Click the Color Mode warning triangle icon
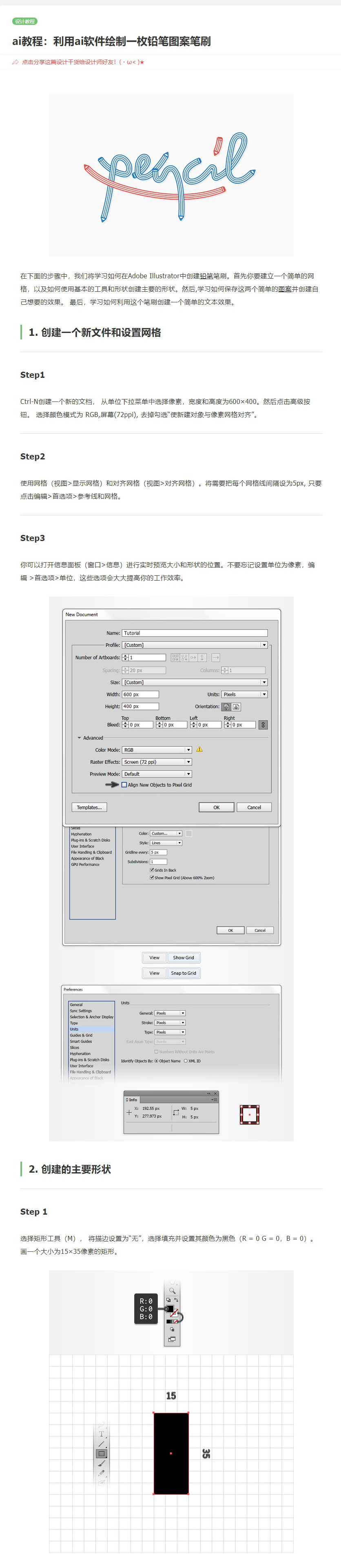This screenshot has height=1568, width=341. pyautogui.click(x=199, y=749)
